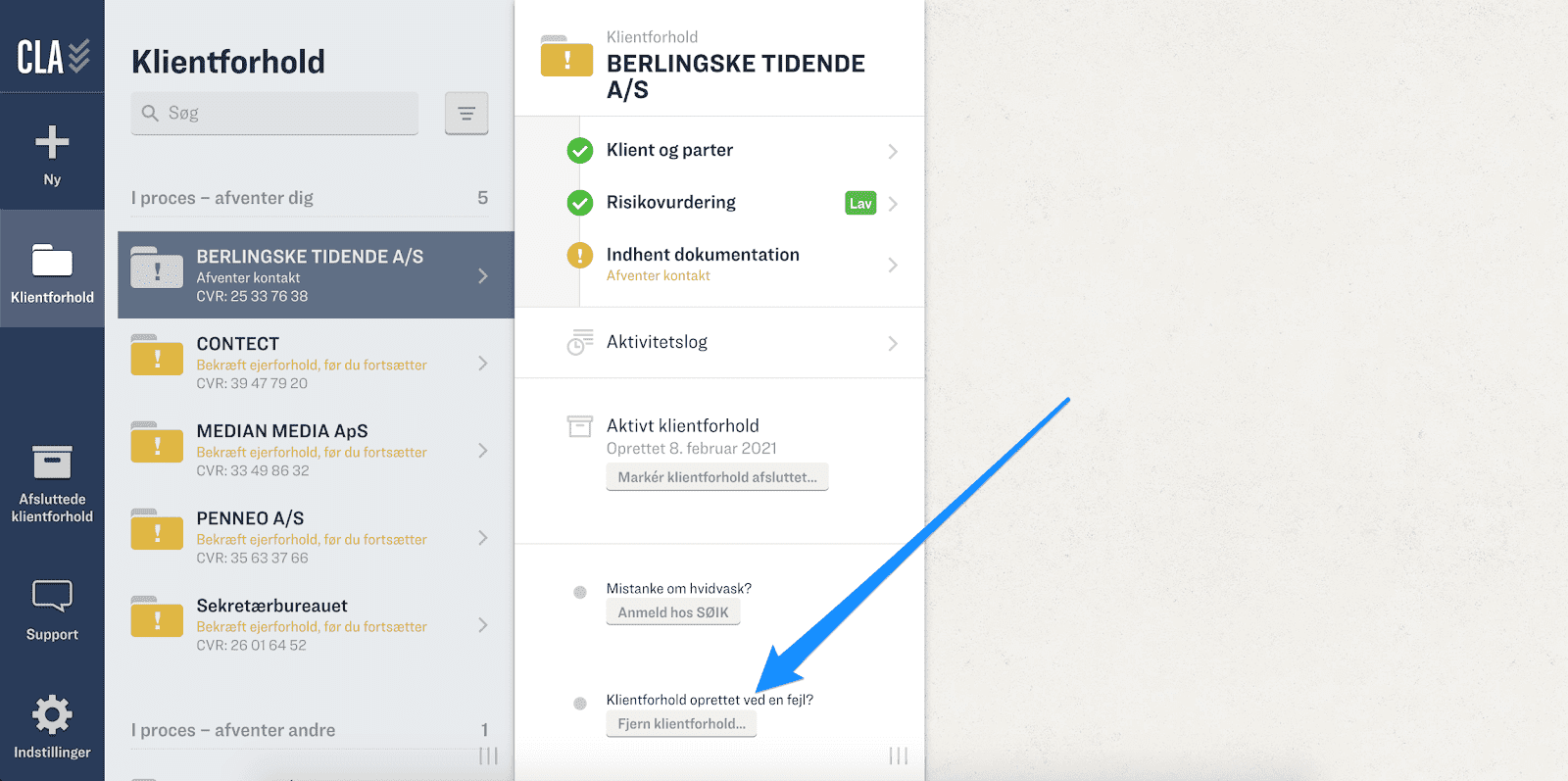Click green checkmark beside Risikovurdering
This screenshot has width=1568, height=781.
[580, 203]
